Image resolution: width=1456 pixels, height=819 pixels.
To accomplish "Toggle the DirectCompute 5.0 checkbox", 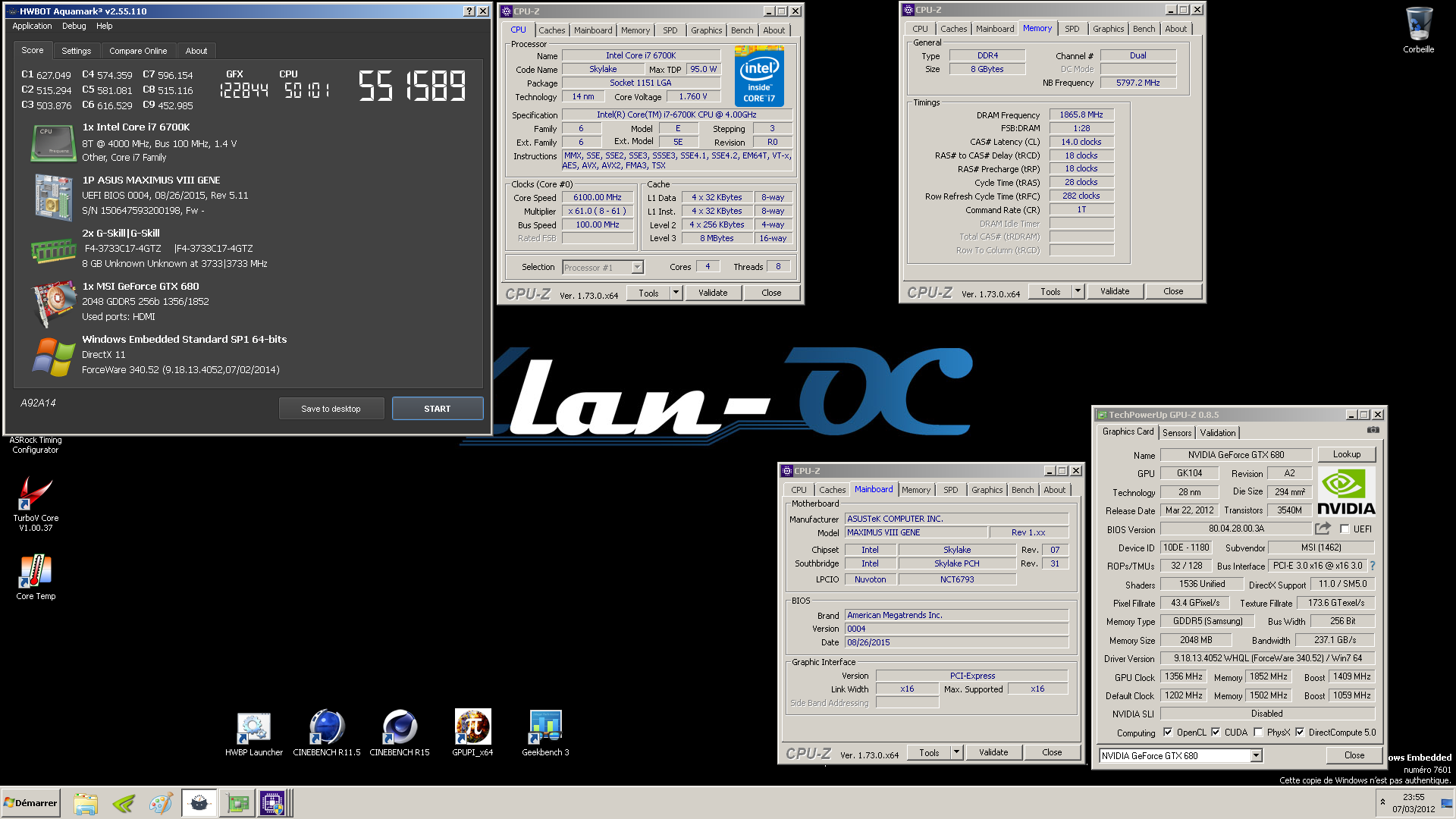I will 1300,732.
